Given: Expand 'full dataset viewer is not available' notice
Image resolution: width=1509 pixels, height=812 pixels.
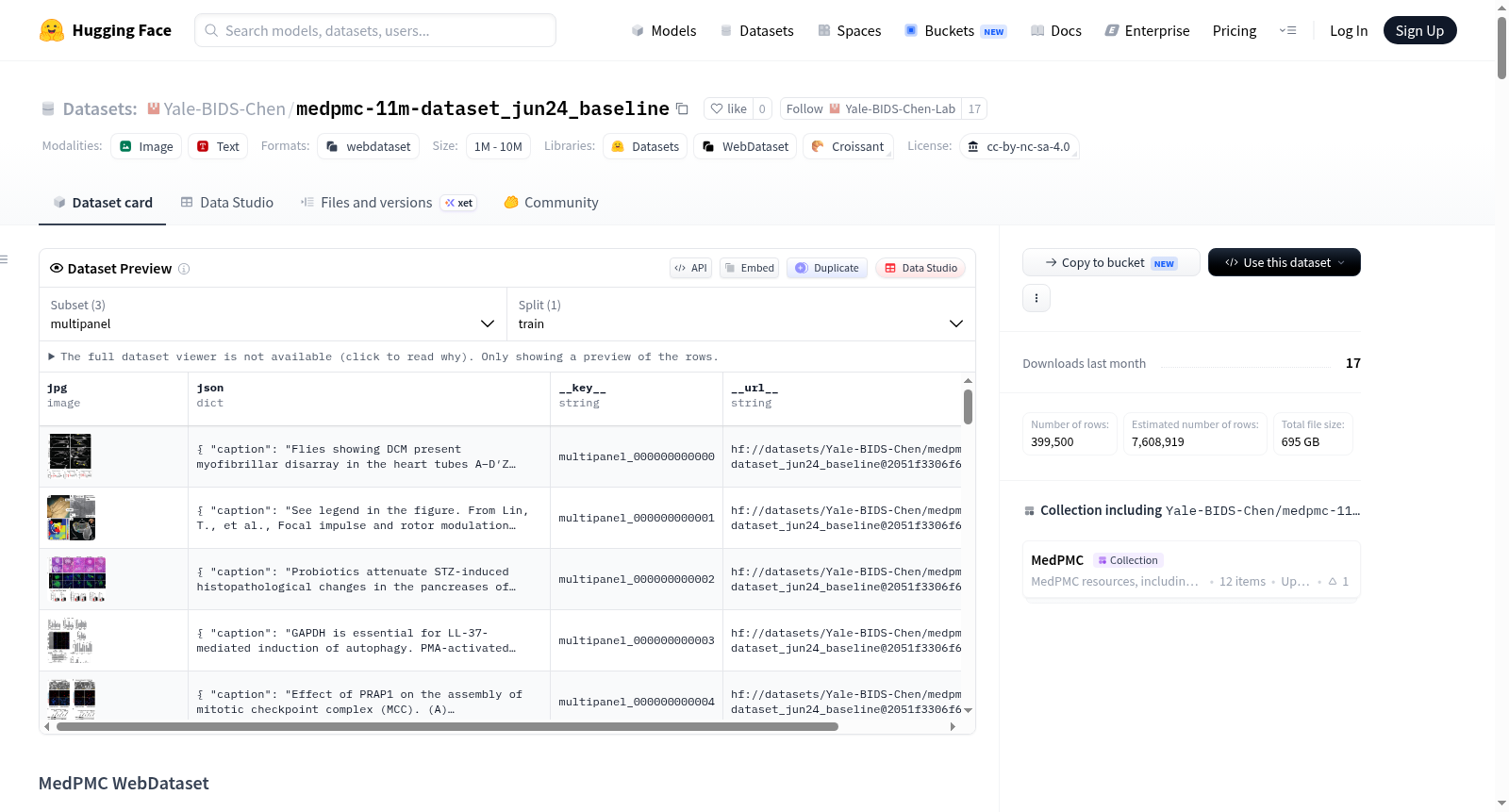Looking at the screenshot, I should point(383,356).
